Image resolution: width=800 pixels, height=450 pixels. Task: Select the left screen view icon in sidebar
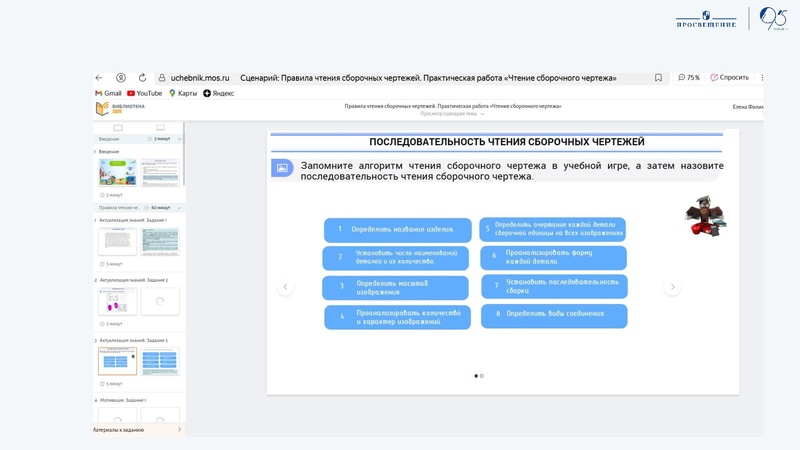tap(118, 128)
